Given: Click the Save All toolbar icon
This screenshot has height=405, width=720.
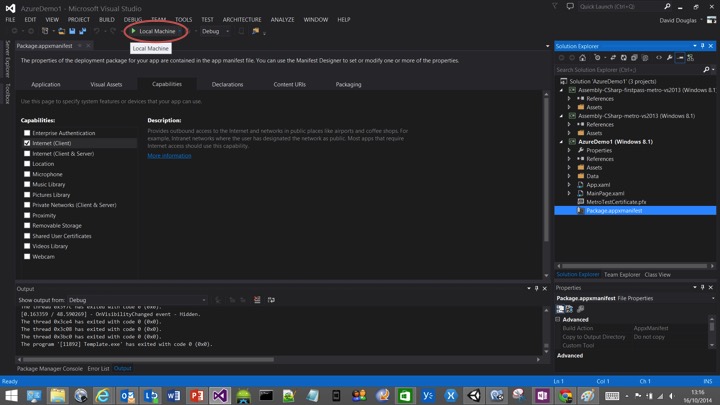Looking at the screenshot, I should click(x=83, y=31).
